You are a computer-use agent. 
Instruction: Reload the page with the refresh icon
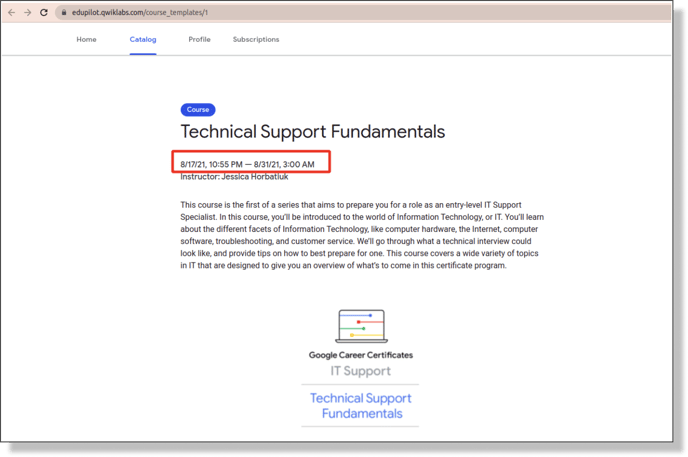click(44, 13)
